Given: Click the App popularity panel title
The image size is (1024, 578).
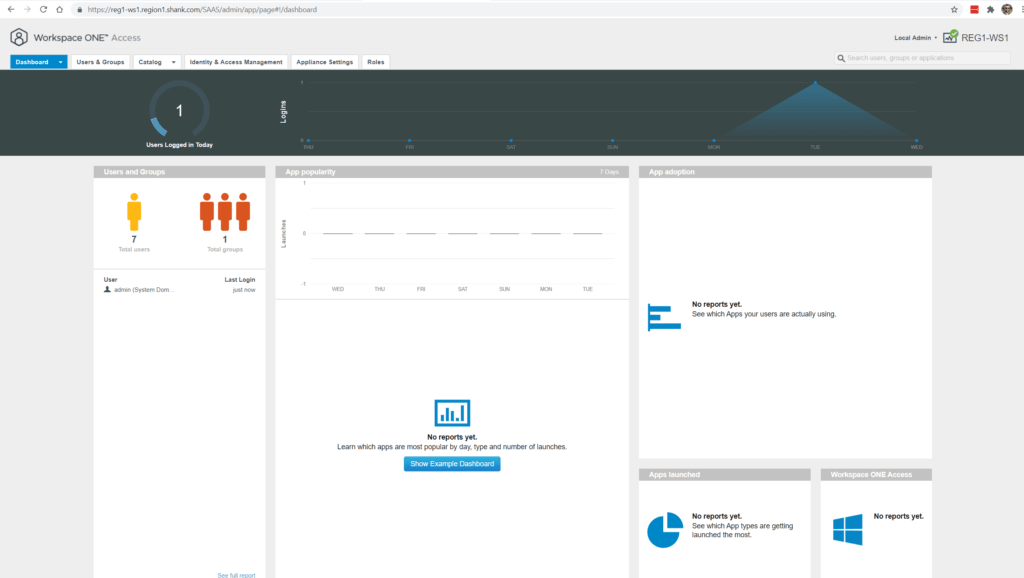Looking at the screenshot, I should point(310,172).
